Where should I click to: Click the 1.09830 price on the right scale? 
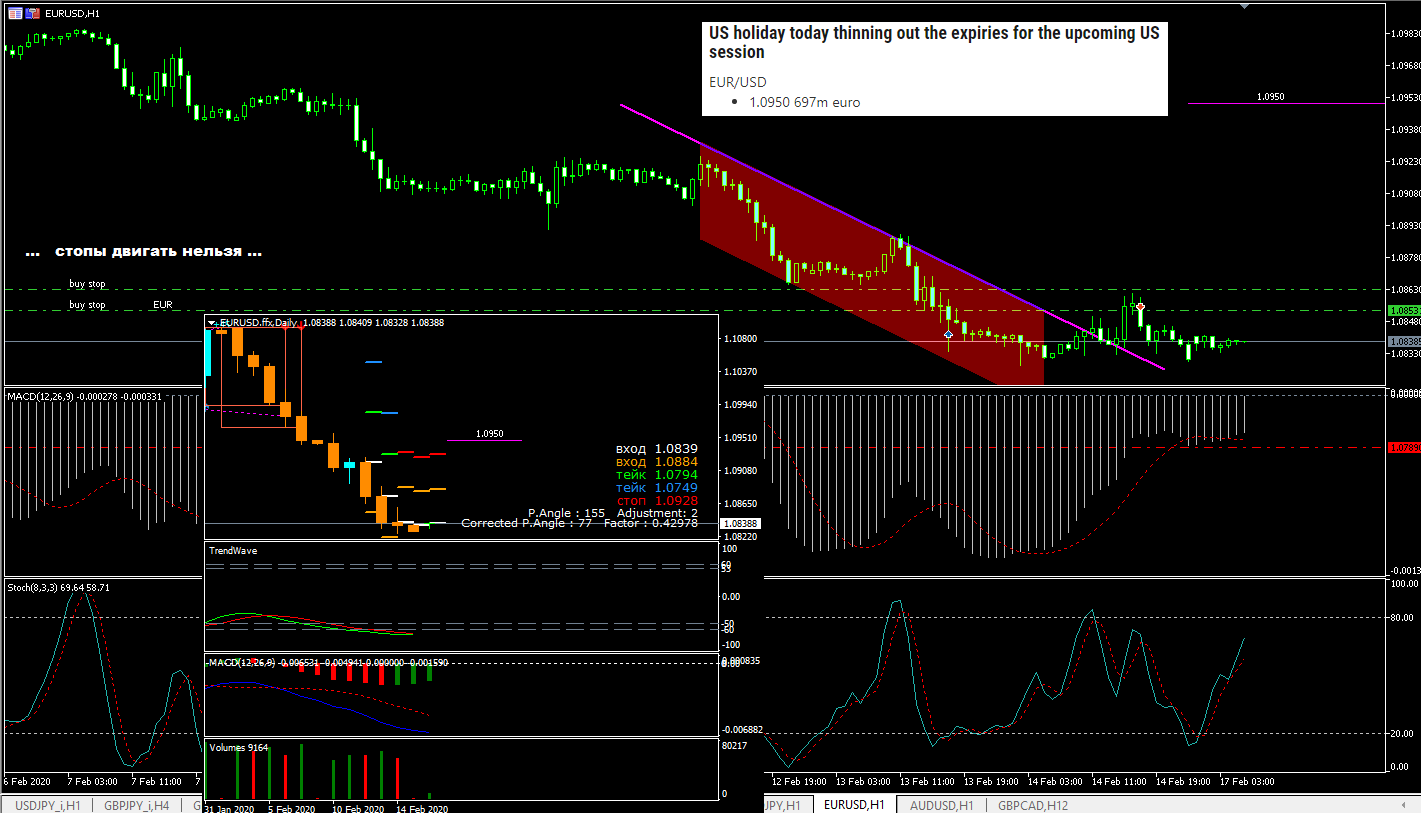[1405, 34]
